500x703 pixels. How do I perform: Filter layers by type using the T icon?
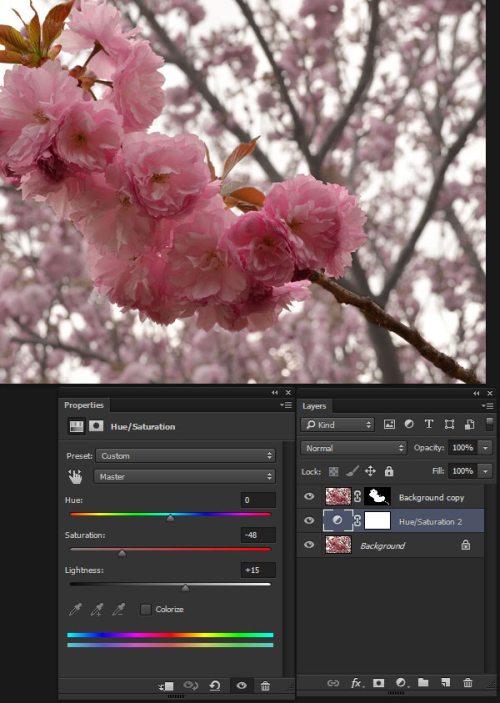click(x=429, y=424)
